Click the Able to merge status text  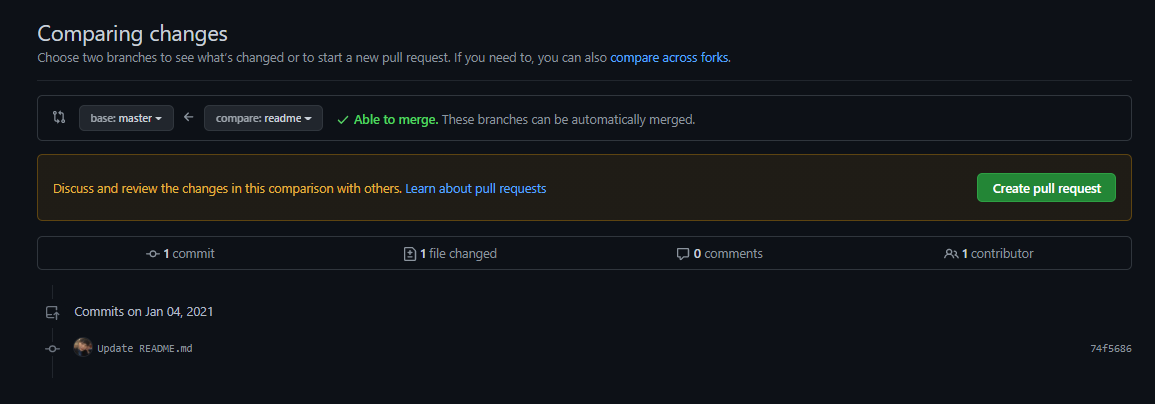396,119
